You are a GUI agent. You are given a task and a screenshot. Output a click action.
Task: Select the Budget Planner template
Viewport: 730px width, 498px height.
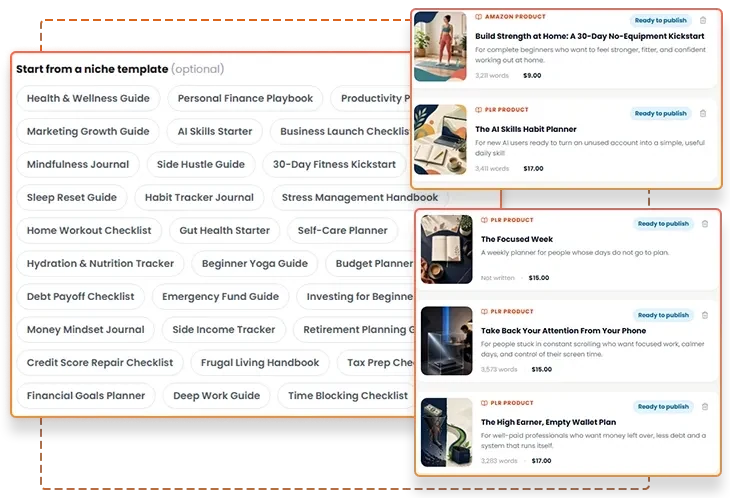point(371,263)
